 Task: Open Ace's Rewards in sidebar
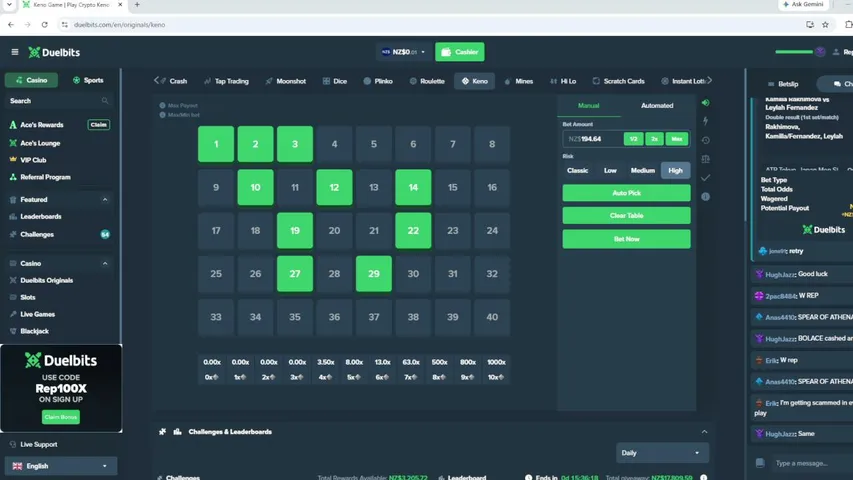coord(42,125)
